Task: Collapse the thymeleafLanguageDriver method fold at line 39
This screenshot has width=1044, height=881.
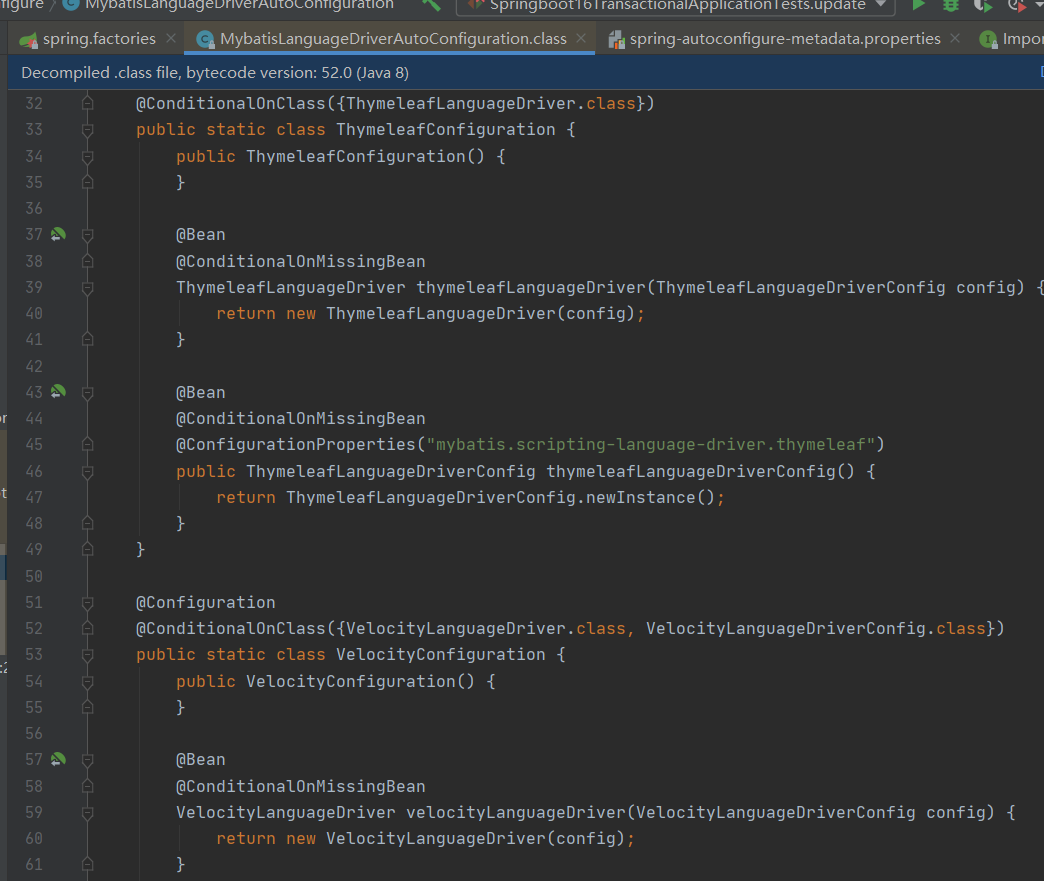Action: point(87,288)
